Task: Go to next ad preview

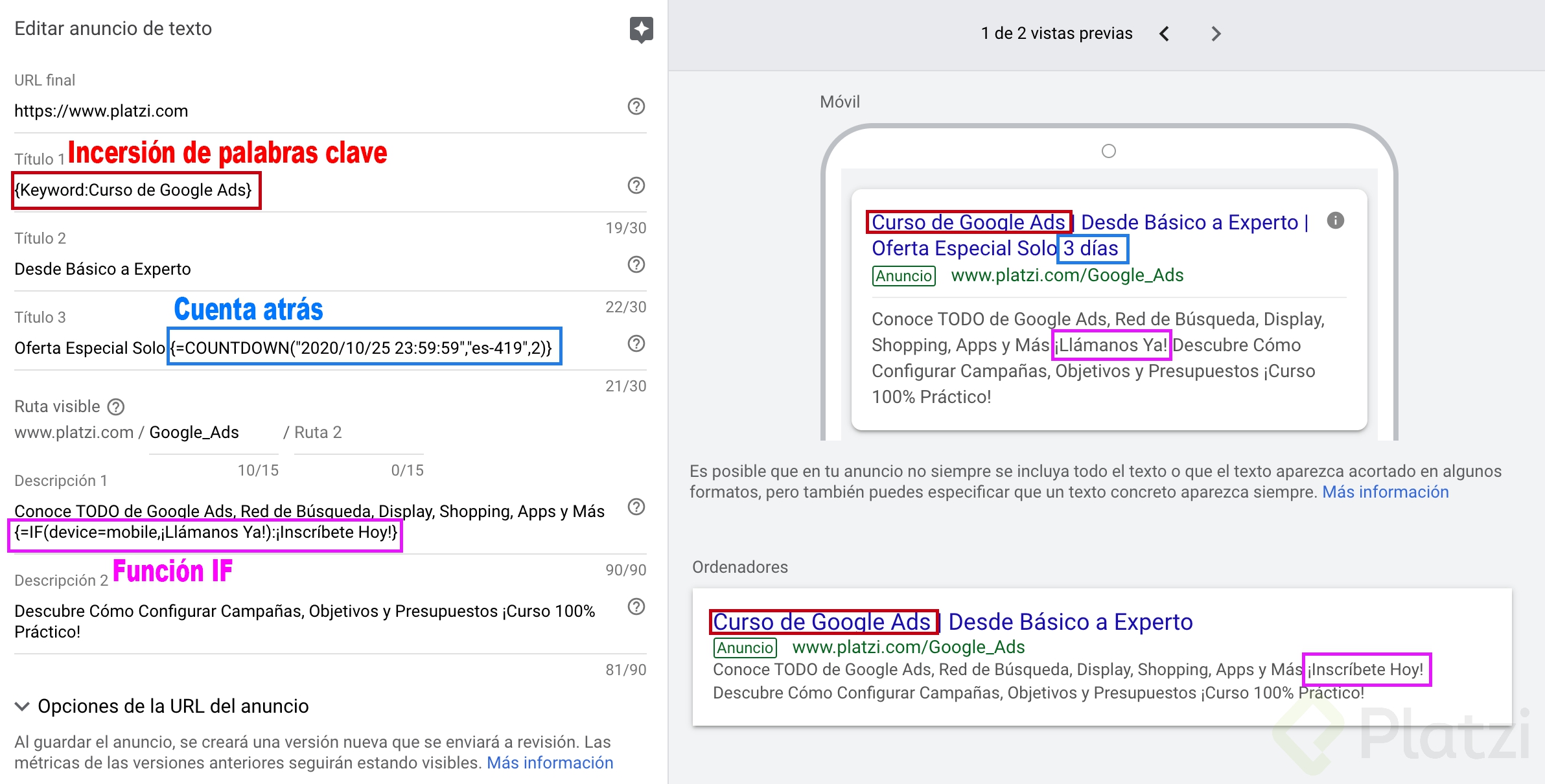Action: [1216, 34]
